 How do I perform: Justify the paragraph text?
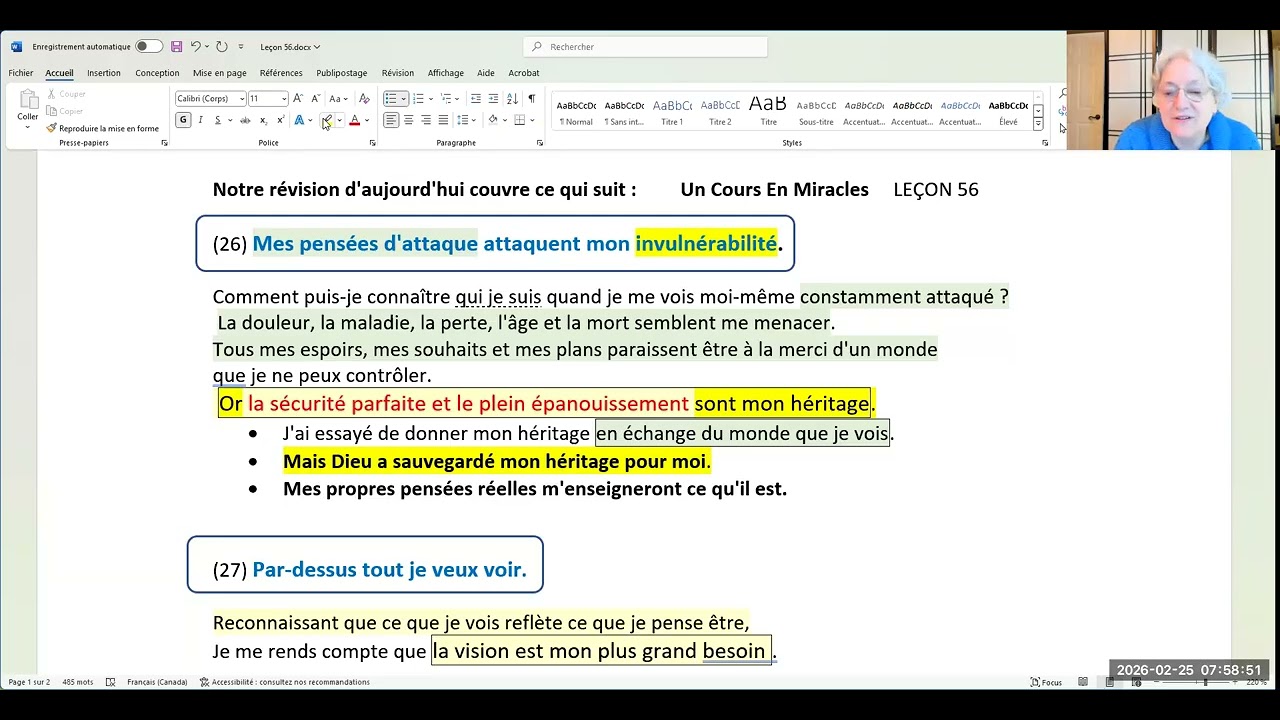point(443,120)
